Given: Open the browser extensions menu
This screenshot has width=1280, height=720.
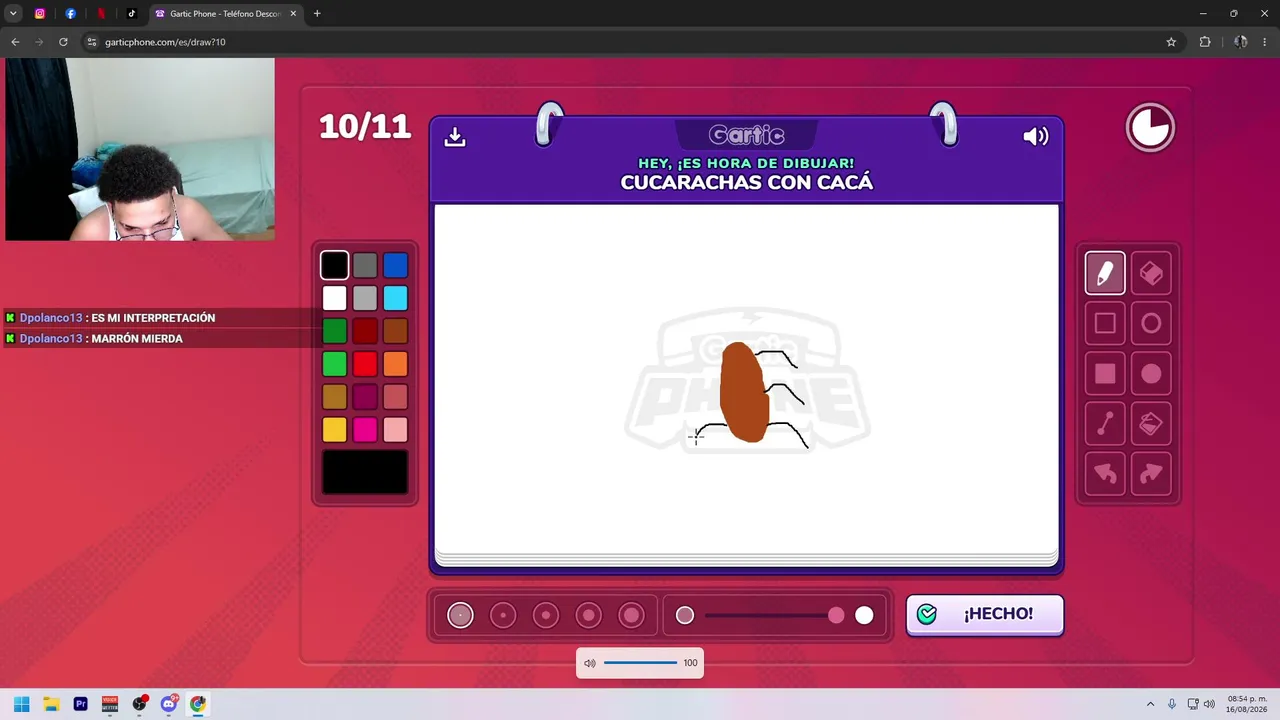Looking at the screenshot, I should (1205, 42).
